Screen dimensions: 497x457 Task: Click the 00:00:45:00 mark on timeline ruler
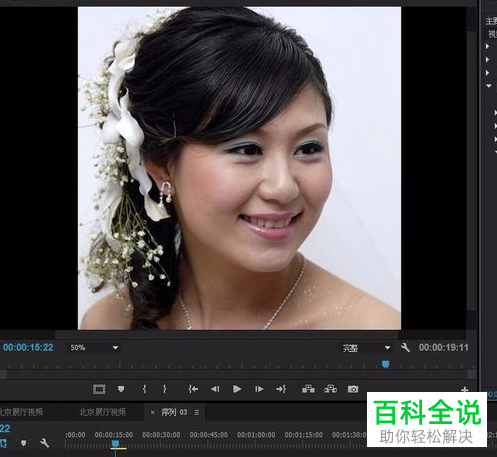[209, 435]
